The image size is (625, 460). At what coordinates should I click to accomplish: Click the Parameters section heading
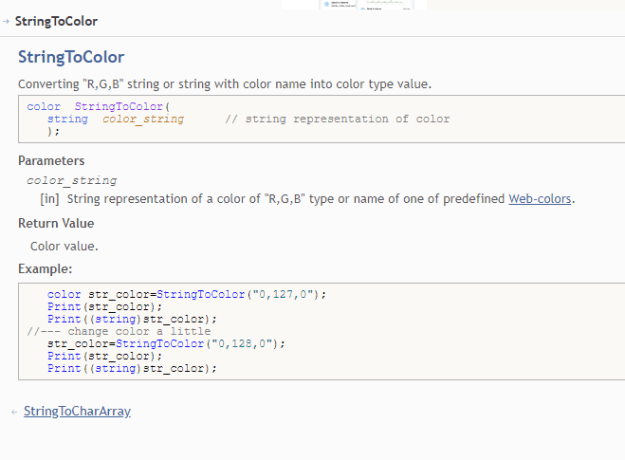[51, 161]
